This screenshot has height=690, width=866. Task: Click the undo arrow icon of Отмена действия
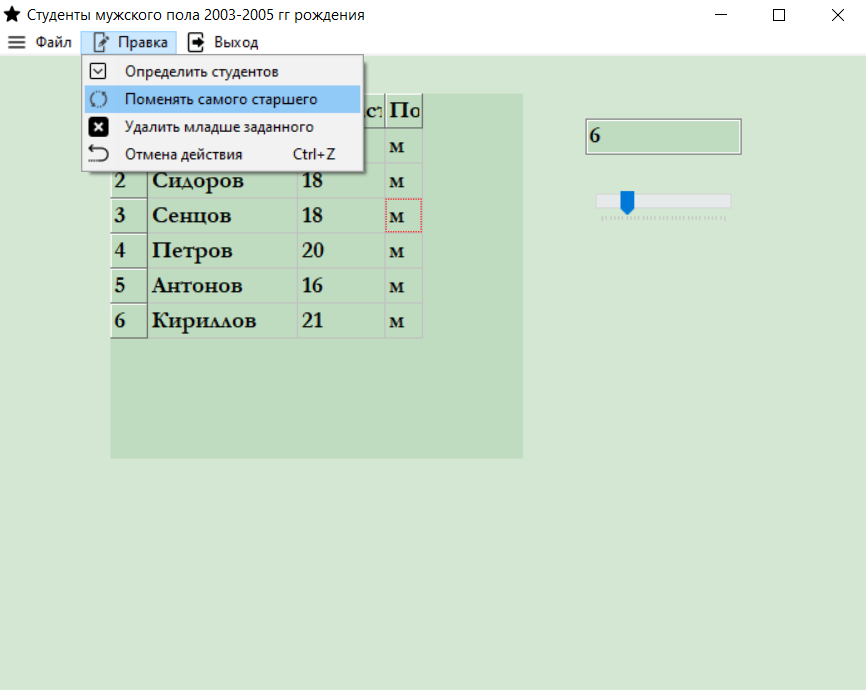[x=98, y=154]
